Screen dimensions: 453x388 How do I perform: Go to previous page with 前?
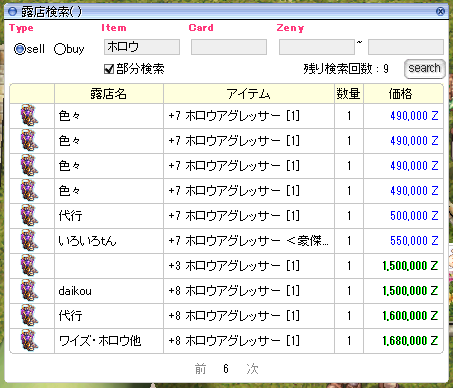coord(200,369)
